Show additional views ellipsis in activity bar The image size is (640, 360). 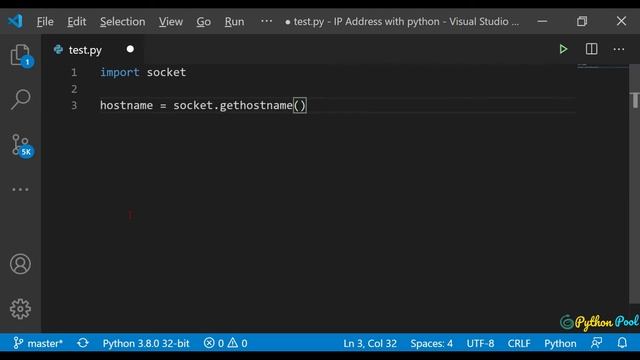coord(20,189)
